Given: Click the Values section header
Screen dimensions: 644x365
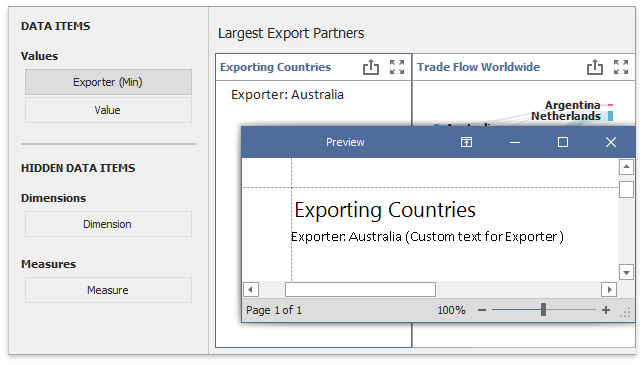Looking at the screenshot, I should [39, 56].
